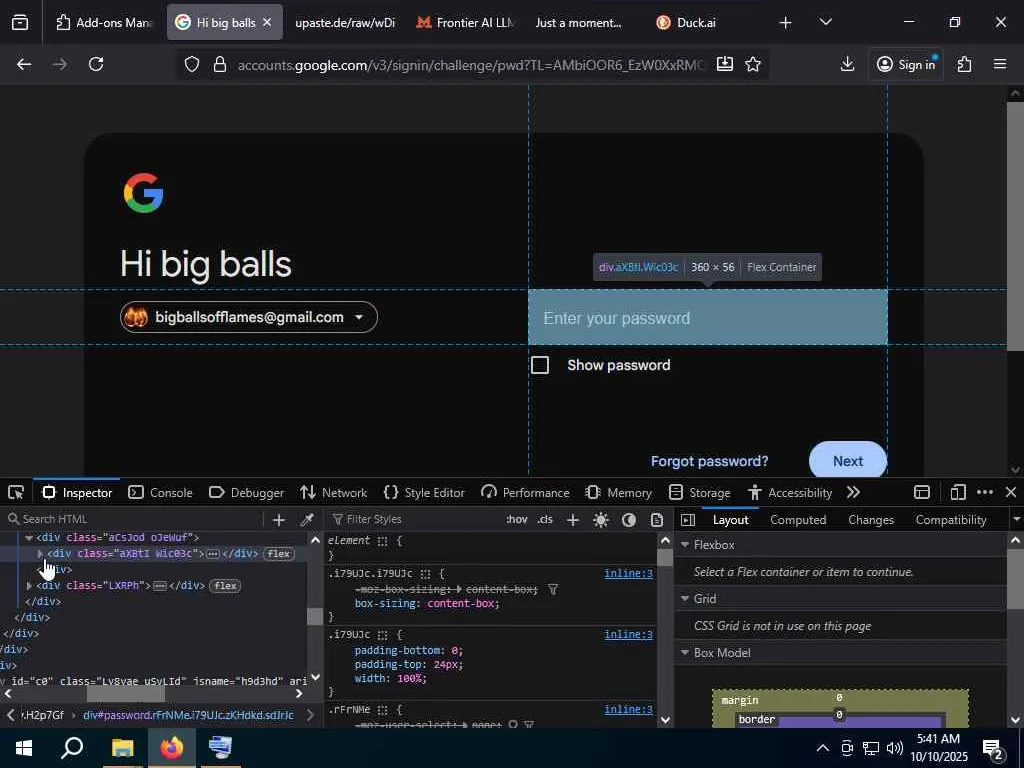Open tracking protection shield panel
This screenshot has width=1024, height=768.
tap(191, 64)
